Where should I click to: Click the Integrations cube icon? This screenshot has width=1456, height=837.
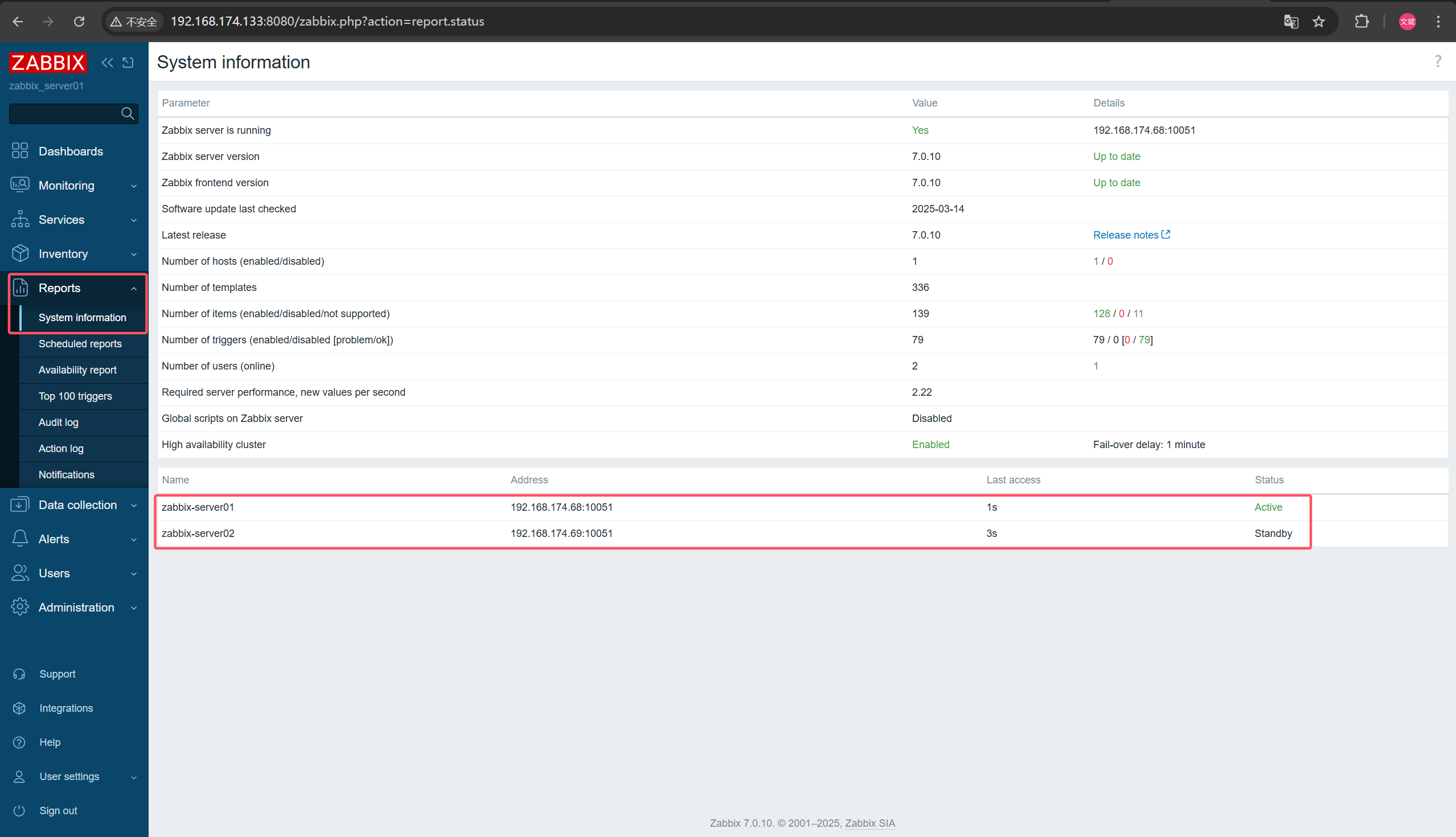pos(19,708)
